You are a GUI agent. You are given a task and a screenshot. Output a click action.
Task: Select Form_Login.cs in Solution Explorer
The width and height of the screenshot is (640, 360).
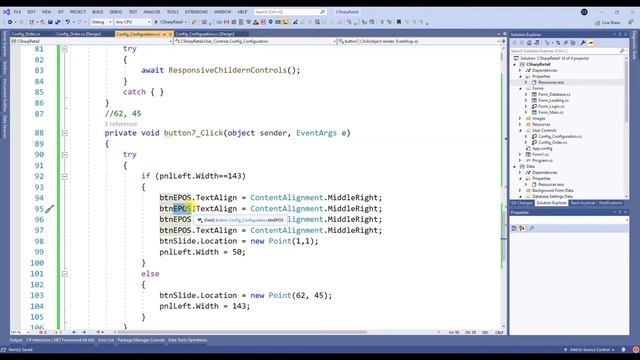coord(551,107)
